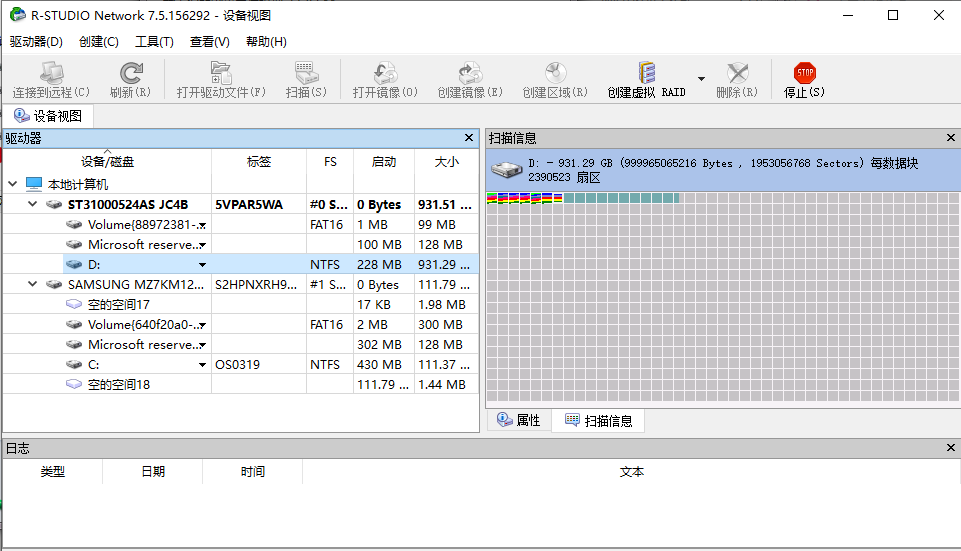Image resolution: width=961 pixels, height=551 pixels.
Task: Click drive icon of Volume{640f20a0
Action: [x=74, y=324]
